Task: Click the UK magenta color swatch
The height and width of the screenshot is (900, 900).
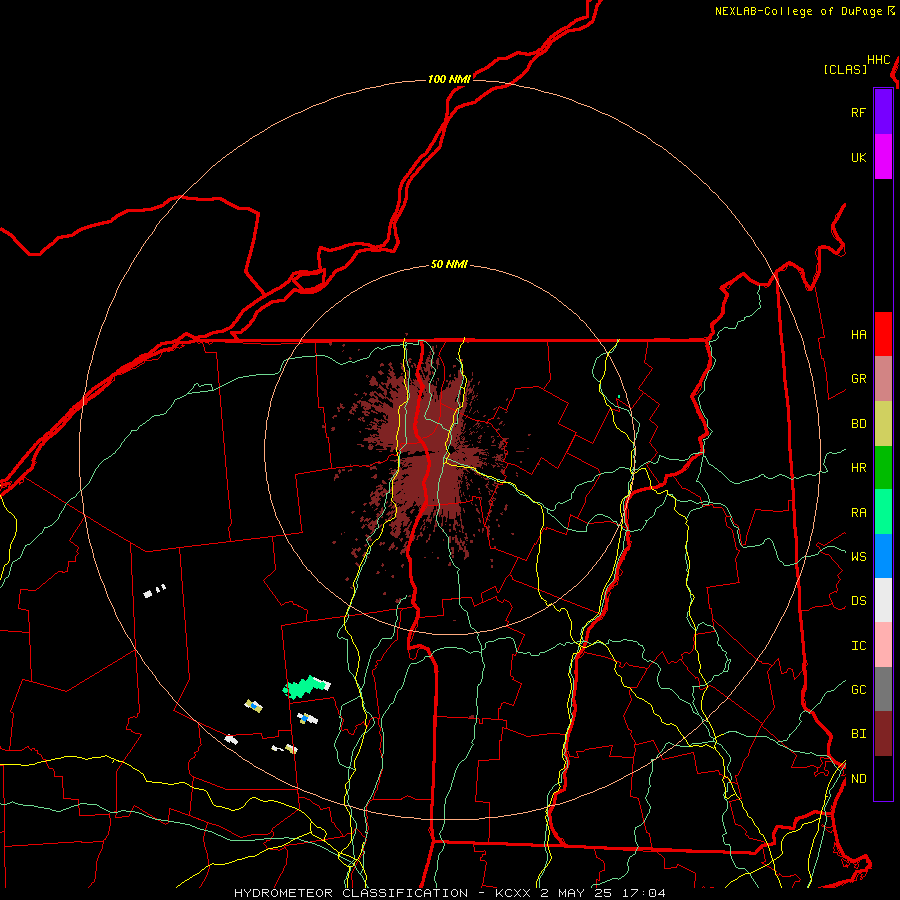Action: tap(883, 157)
